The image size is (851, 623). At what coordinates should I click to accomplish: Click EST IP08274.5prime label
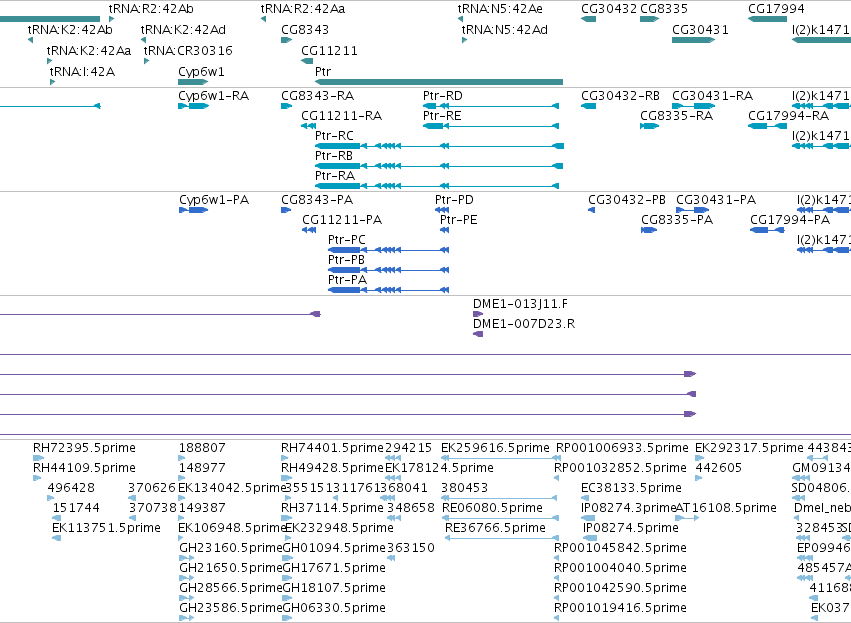(631, 528)
